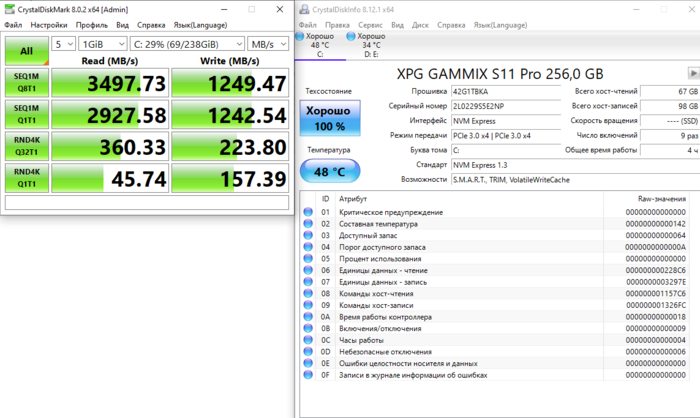Screen dimensions: 700x418
Task: Click status icon for Записи в журнале
Action: tap(308, 374)
